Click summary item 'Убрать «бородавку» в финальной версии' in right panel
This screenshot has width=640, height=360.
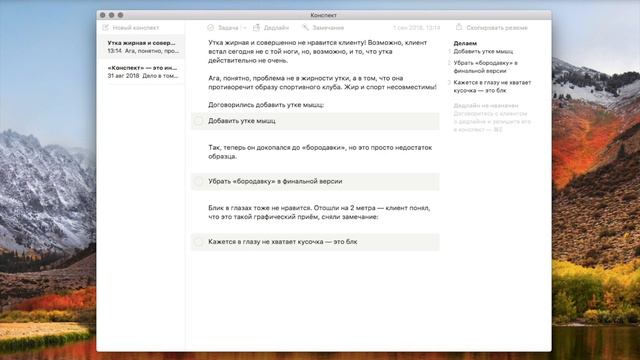coord(486,67)
